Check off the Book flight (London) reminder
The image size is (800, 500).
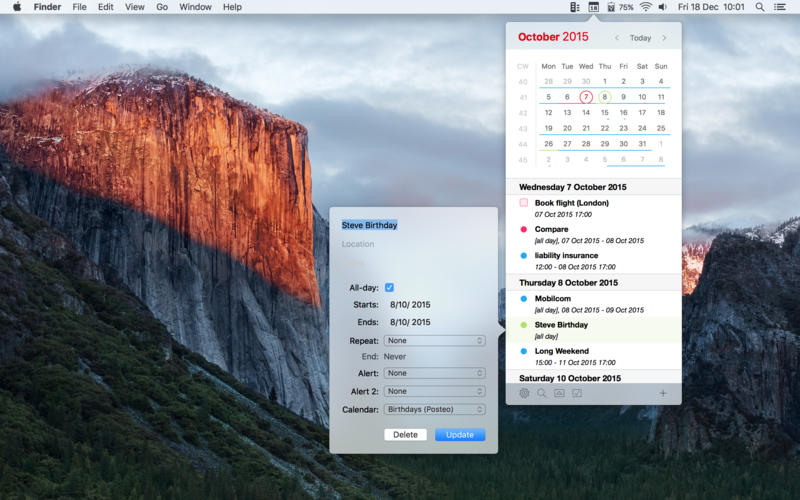coord(523,203)
